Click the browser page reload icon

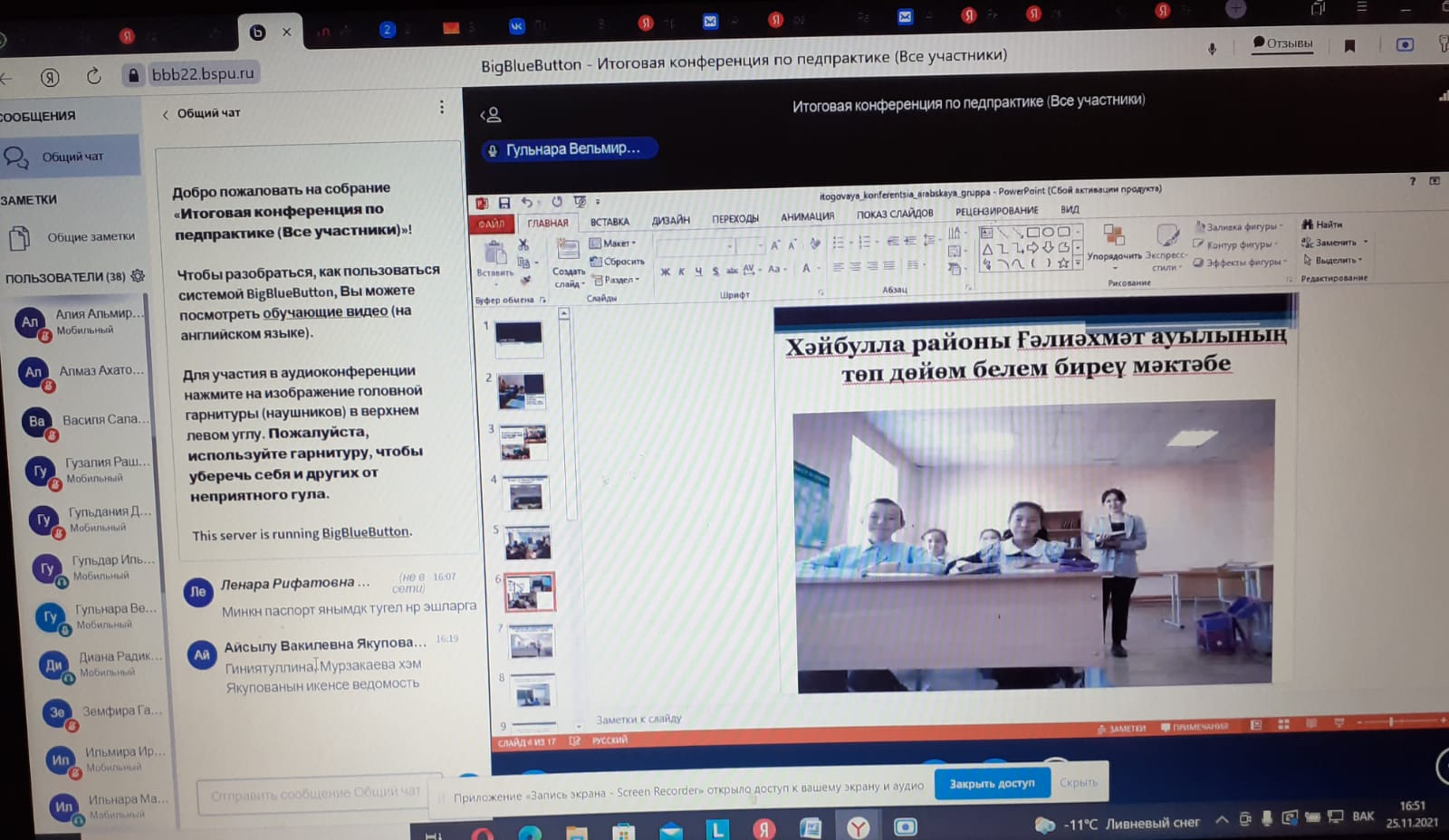coord(93,76)
